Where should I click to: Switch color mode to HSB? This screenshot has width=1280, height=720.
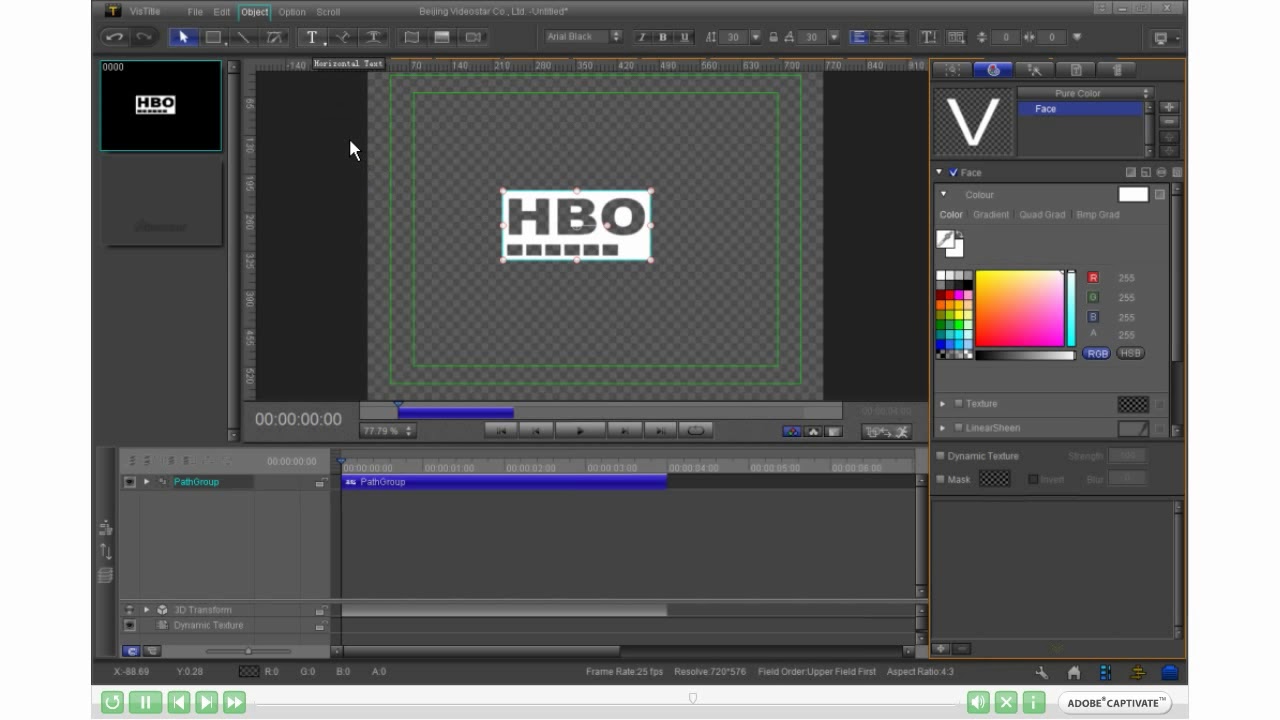[x=1130, y=353]
